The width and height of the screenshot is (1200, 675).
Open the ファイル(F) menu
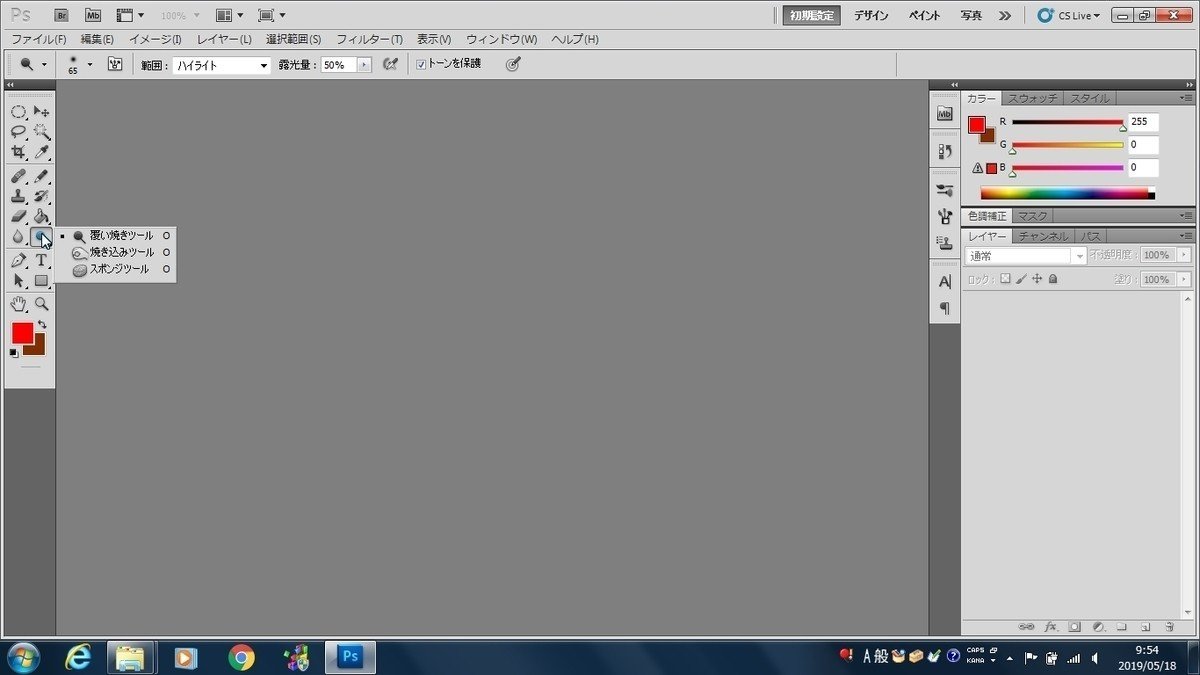[x=38, y=39]
